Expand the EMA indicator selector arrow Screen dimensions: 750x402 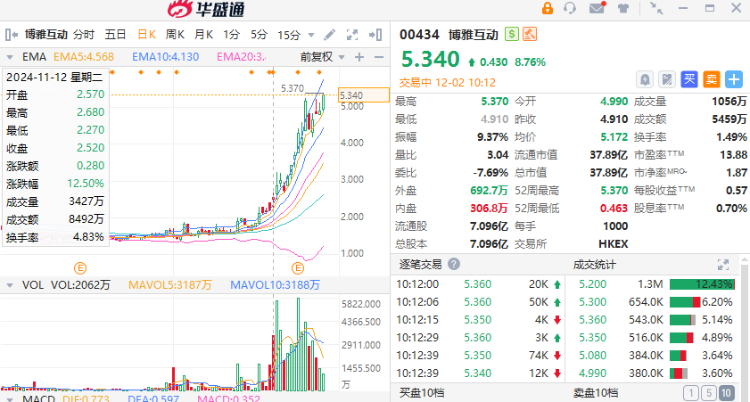(x=10, y=57)
